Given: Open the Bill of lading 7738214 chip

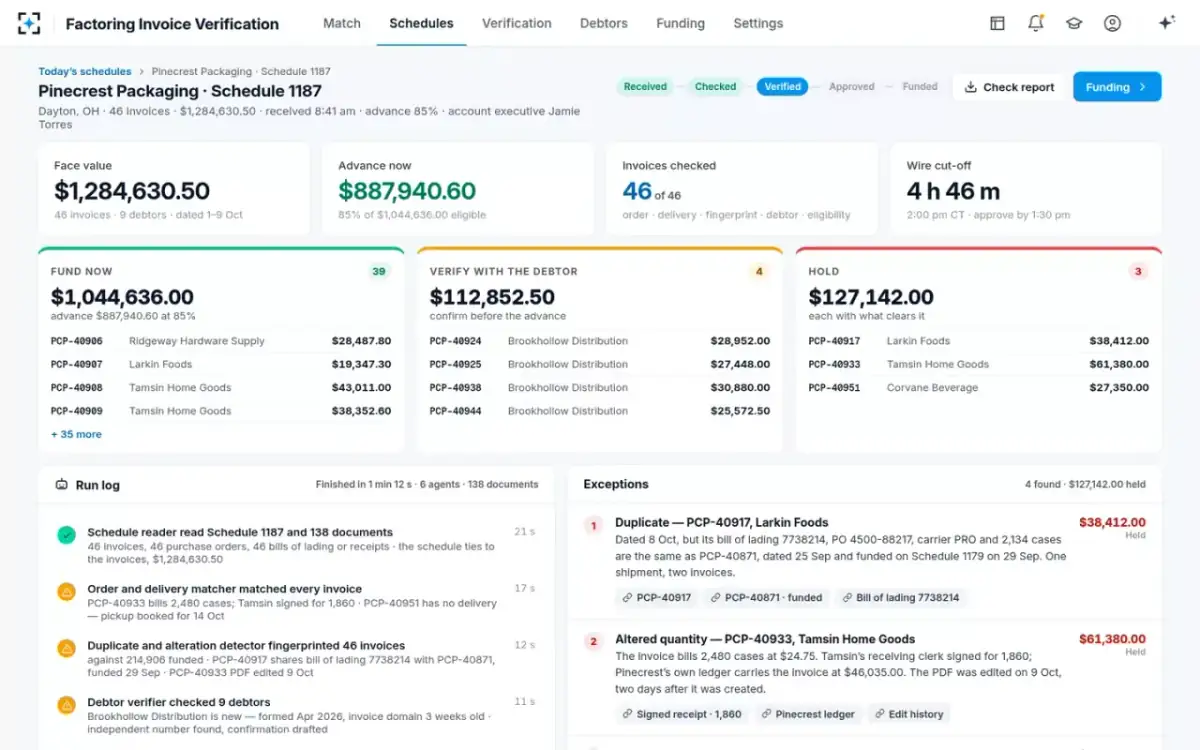Looking at the screenshot, I should pyautogui.click(x=900, y=597).
